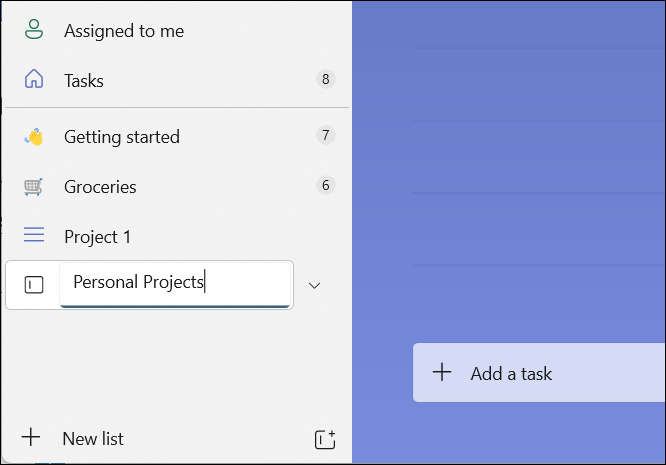Click the home icon beside Tasks
The image size is (666, 465).
point(34,80)
